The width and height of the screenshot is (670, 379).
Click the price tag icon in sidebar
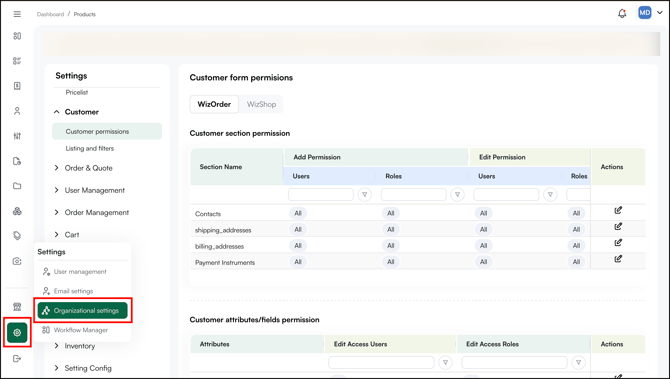click(17, 236)
